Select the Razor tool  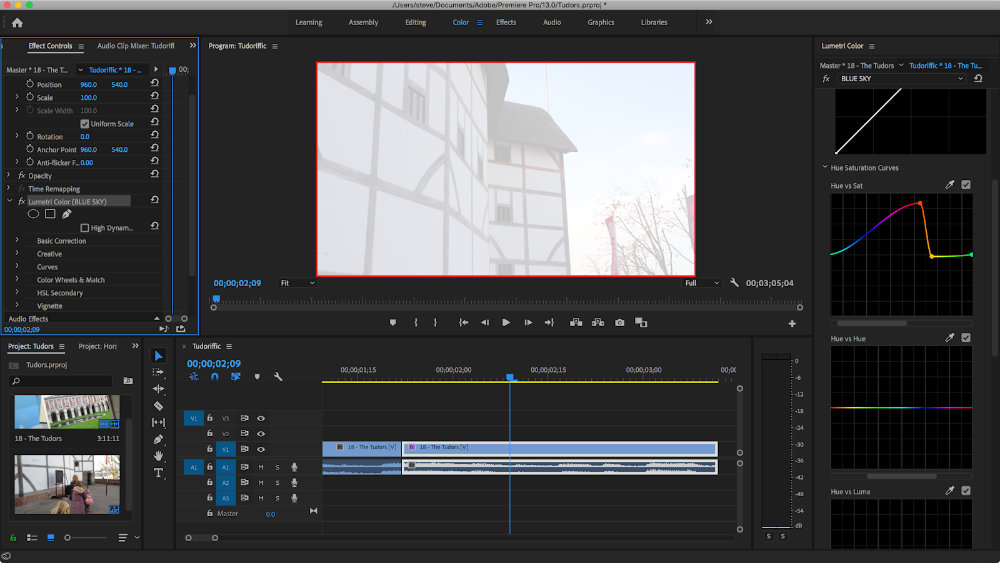tap(159, 406)
